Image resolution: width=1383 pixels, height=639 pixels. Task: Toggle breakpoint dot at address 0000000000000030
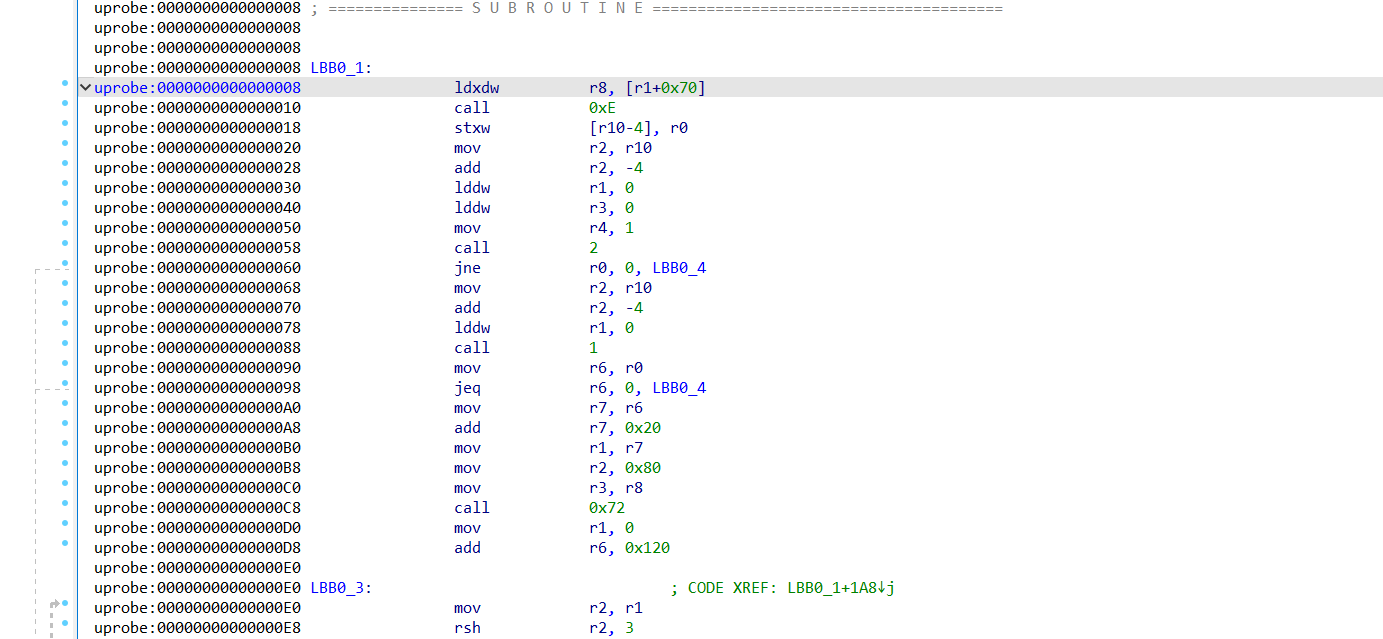(65, 183)
